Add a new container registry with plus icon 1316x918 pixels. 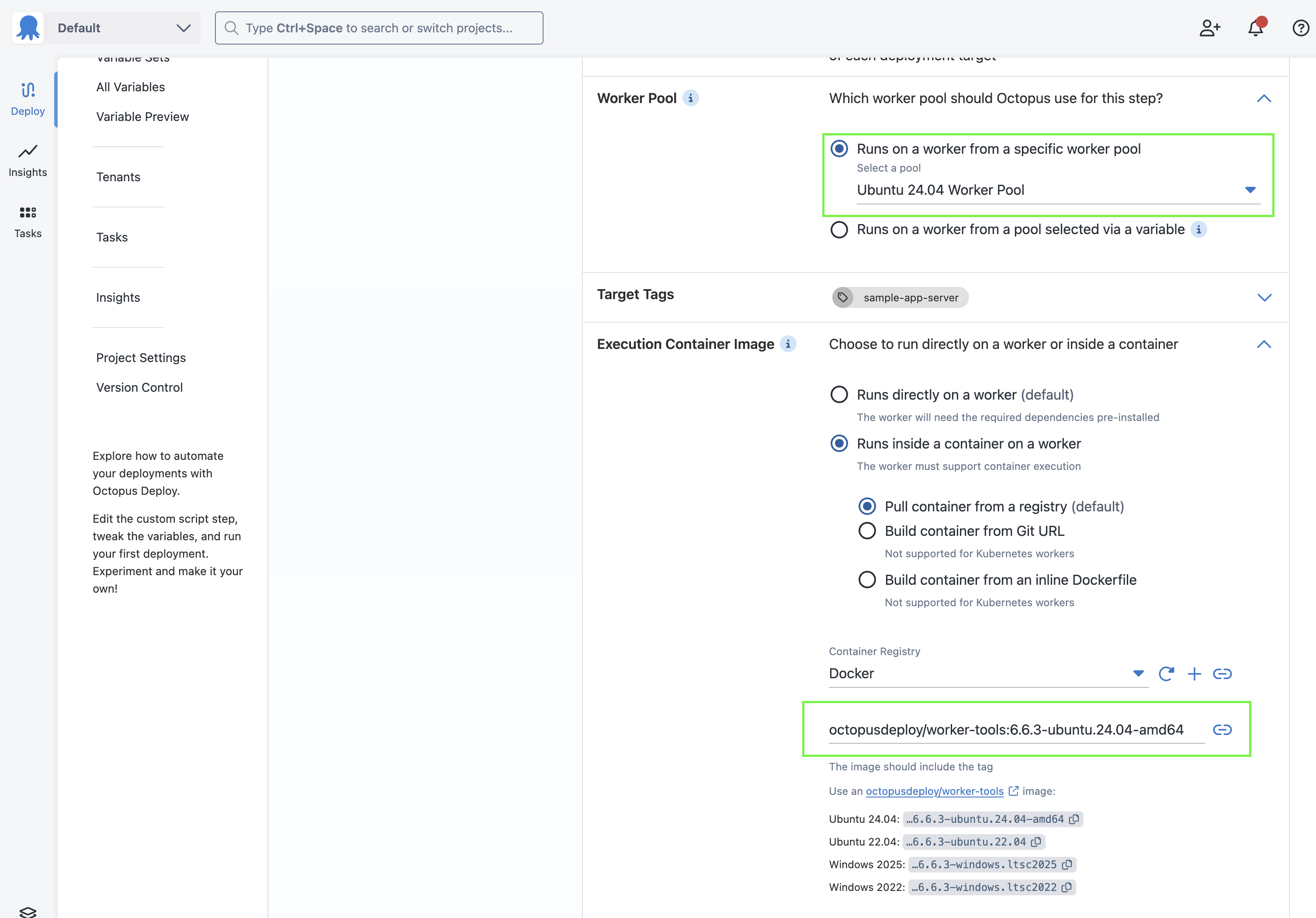[1194, 673]
